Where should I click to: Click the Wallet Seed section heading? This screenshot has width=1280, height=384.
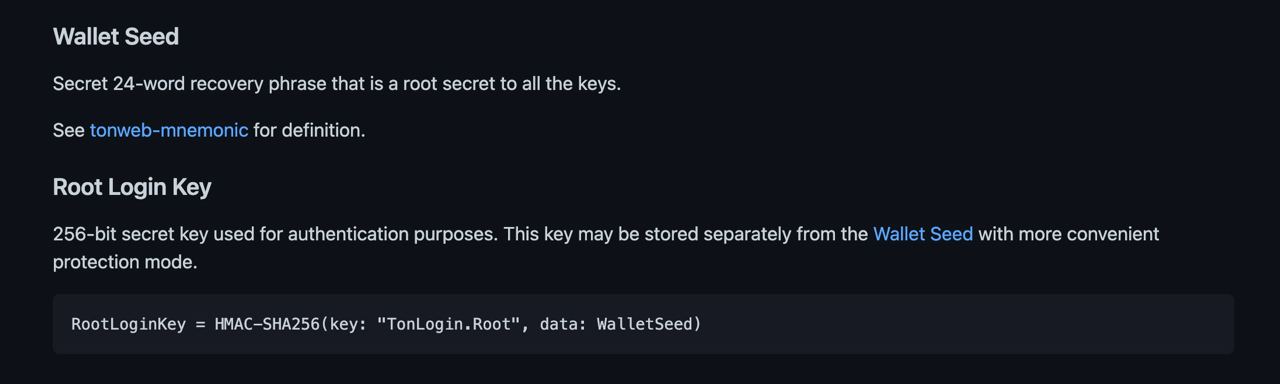click(116, 37)
